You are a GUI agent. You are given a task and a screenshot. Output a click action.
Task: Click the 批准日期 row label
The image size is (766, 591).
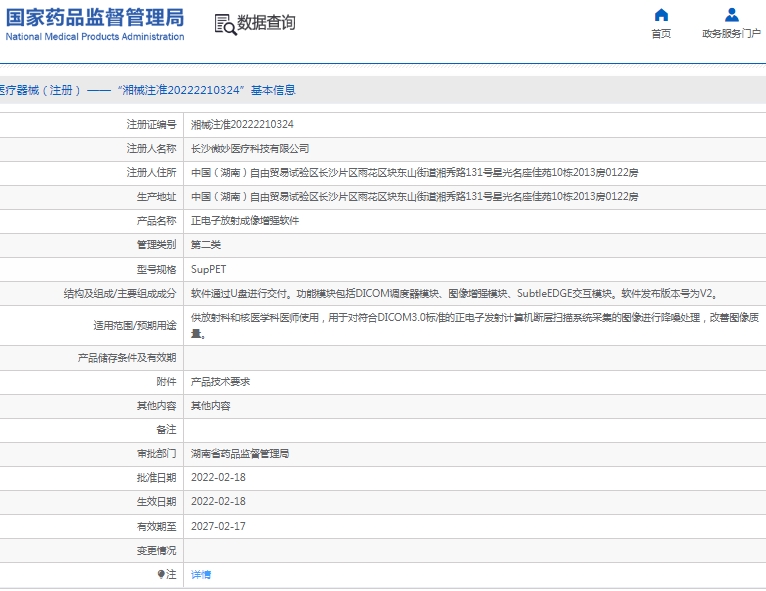(x=156, y=478)
